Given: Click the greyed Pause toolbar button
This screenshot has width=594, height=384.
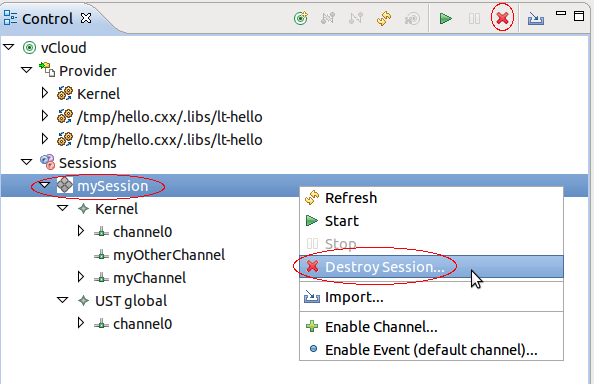Looking at the screenshot, I should click(474, 18).
